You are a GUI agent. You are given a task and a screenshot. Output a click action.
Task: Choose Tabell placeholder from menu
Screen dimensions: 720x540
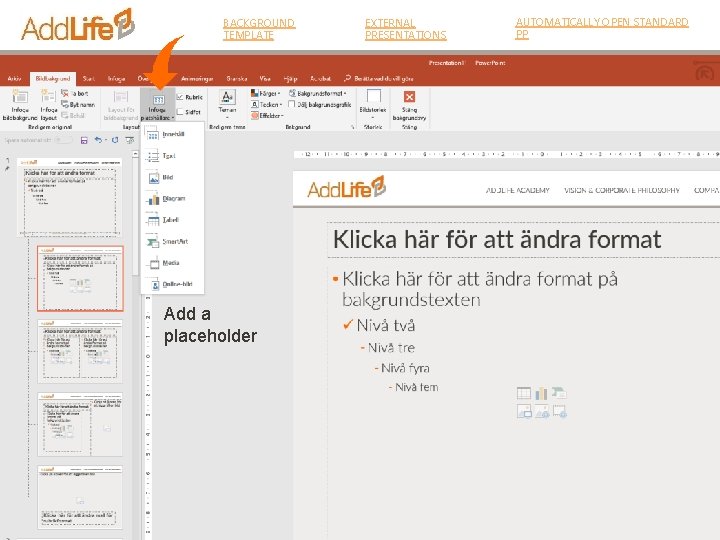point(172,220)
